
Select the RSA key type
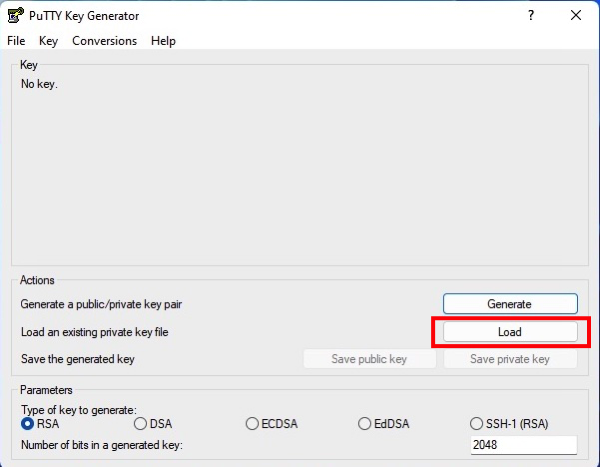[40, 424]
